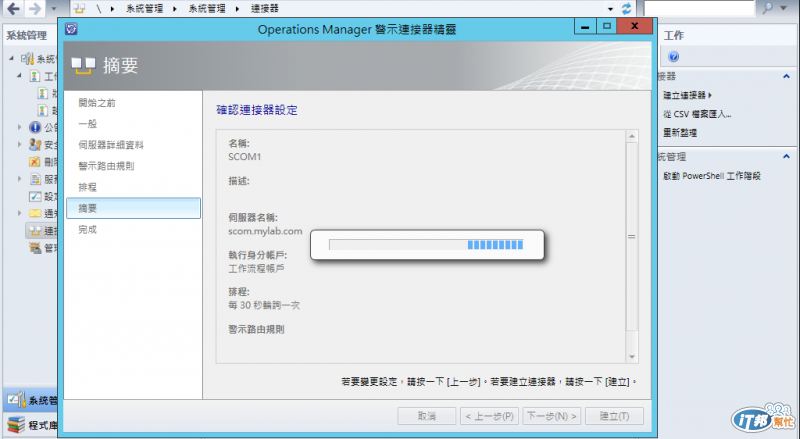Image resolution: width=800 pixels, height=439 pixels.
Task: Click the 建立(T) button
Action: [614, 416]
